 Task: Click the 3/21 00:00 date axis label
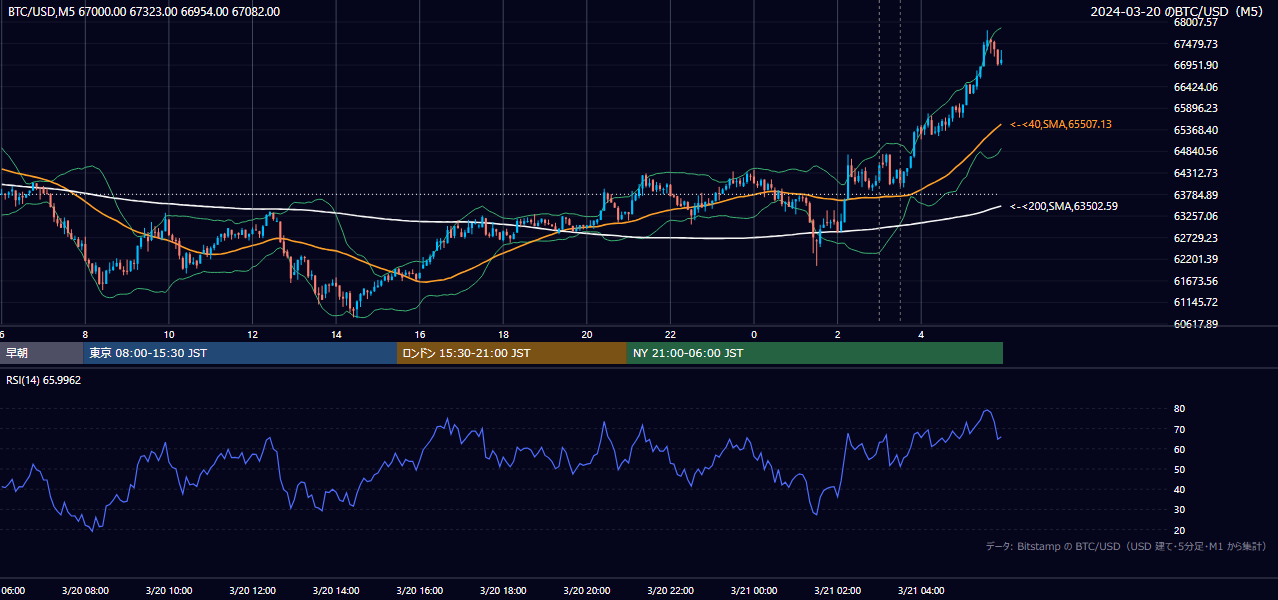(x=754, y=591)
